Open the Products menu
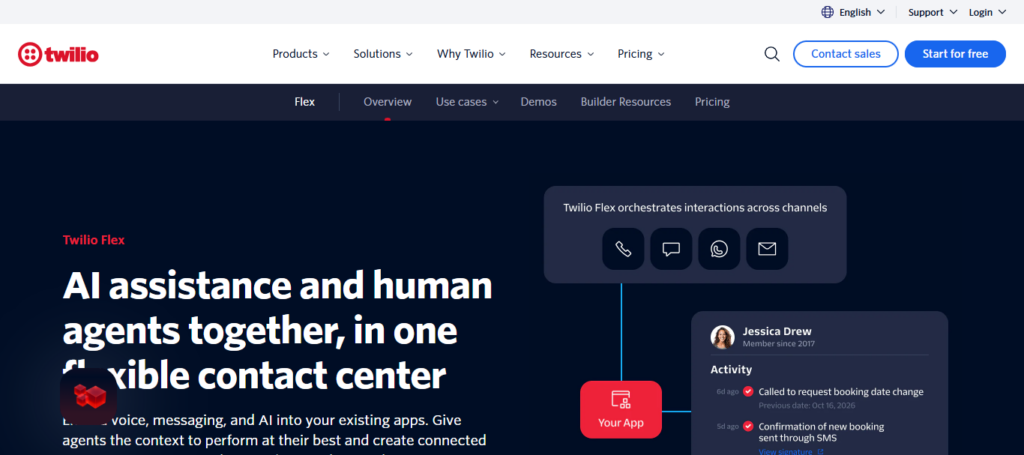 coord(300,54)
